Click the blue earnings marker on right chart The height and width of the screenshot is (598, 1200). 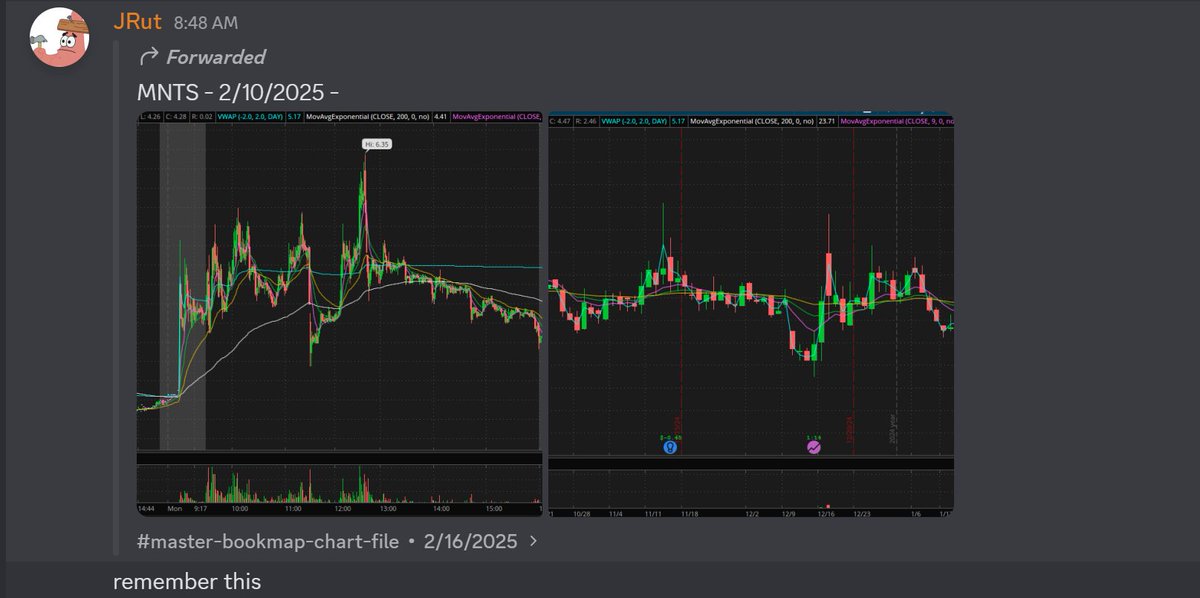point(670,447)
